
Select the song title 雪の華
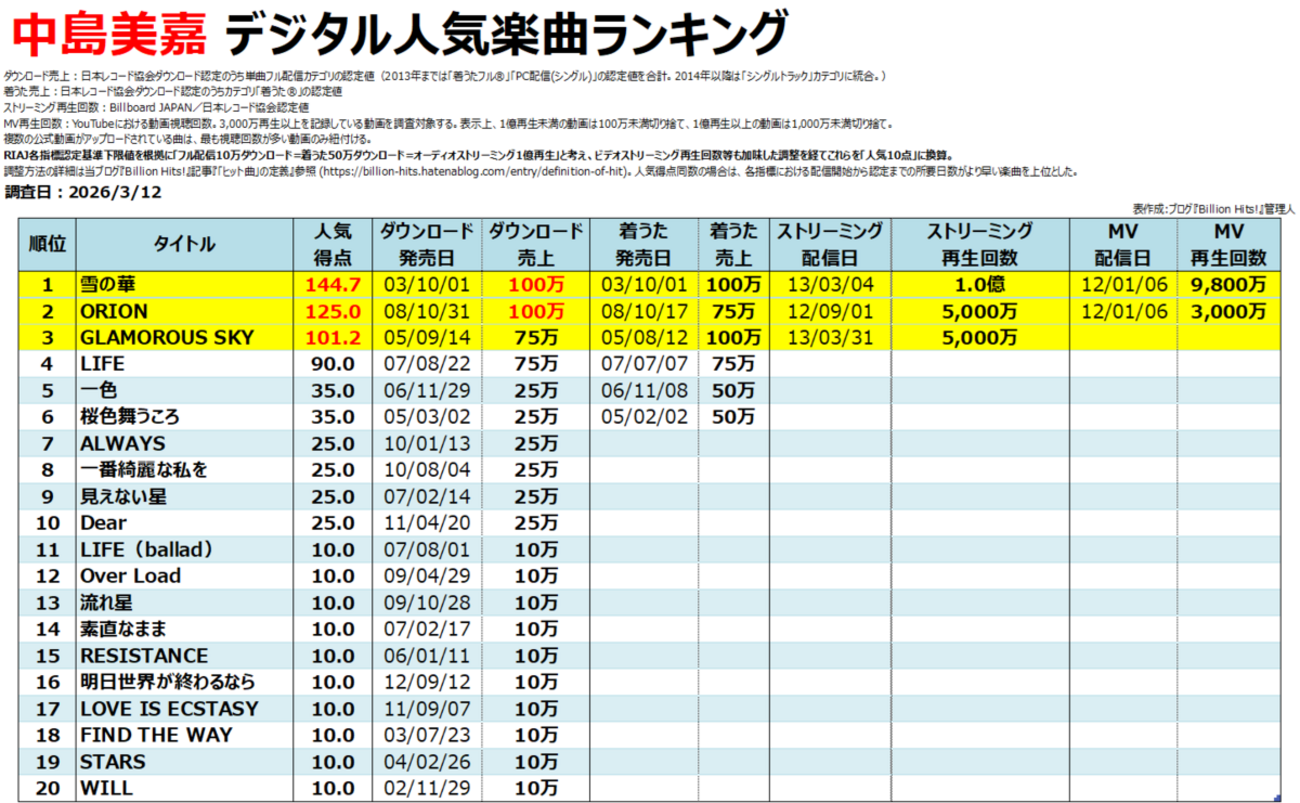pos(106,284)
